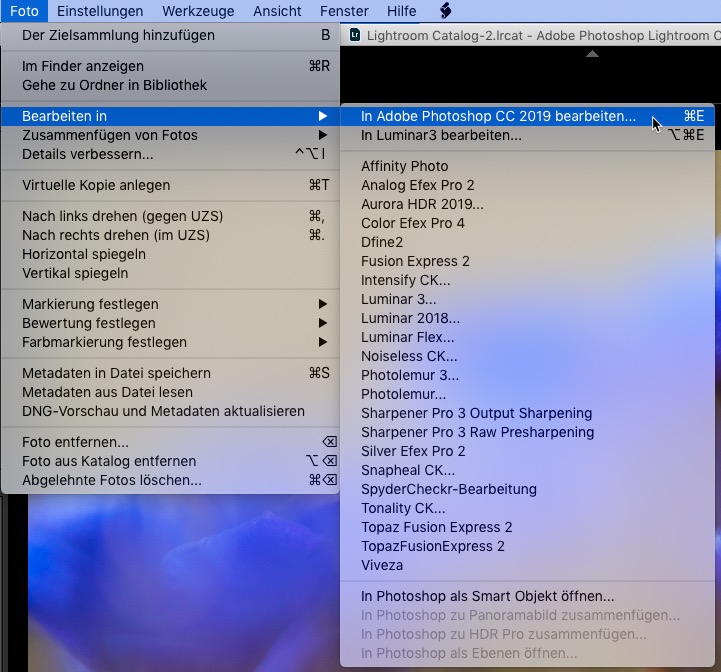Select Silver Efex Pro 2 entry
Screen dimensions: 721x672
(x=413, y=451)
